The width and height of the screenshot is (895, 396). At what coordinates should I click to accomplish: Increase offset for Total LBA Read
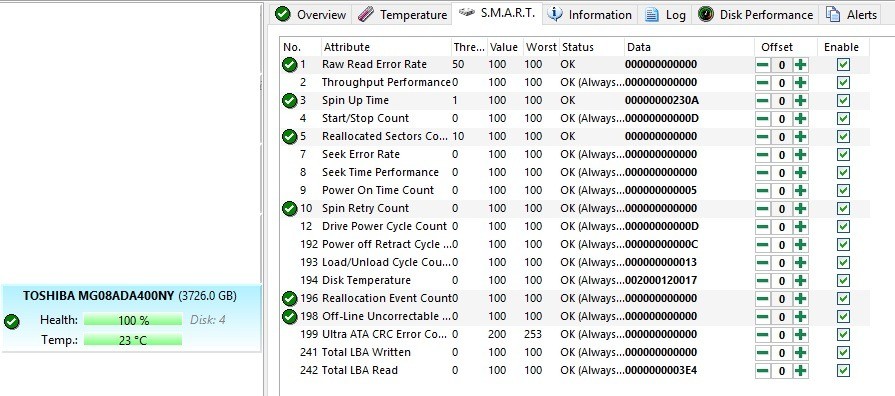[x=801, y=370]
